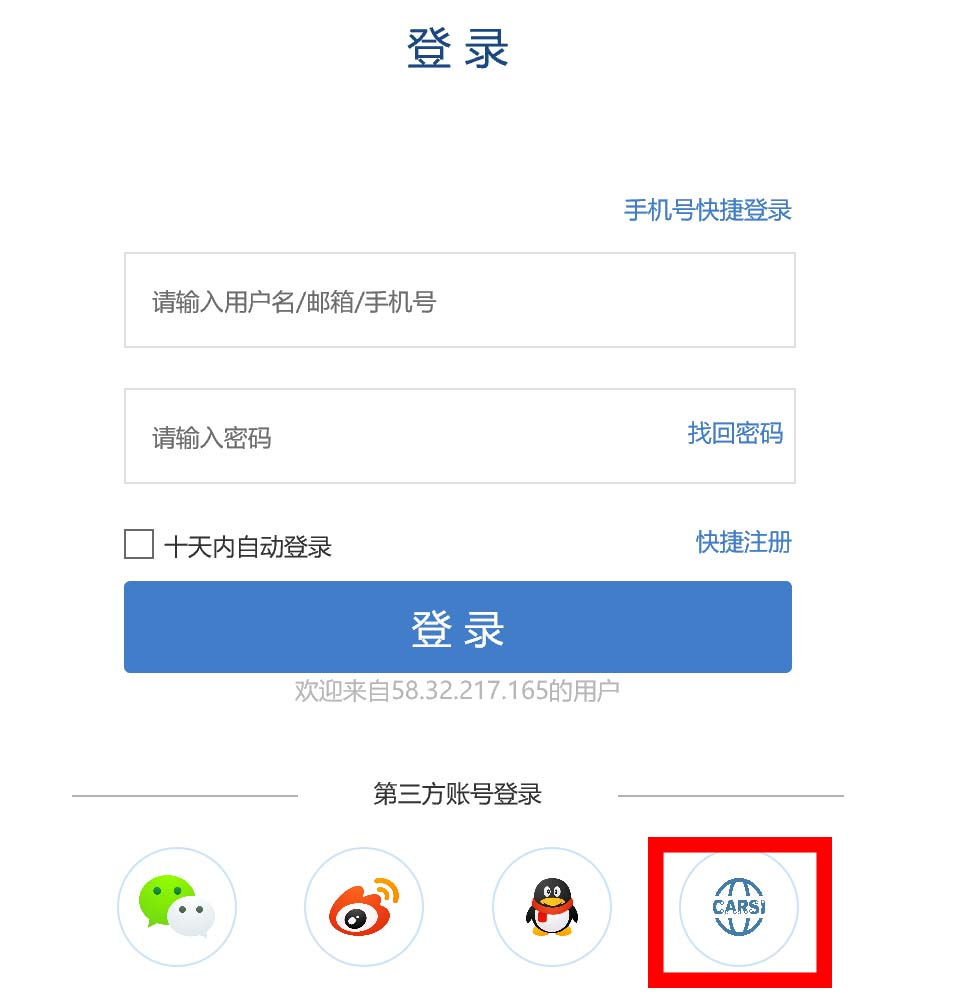Tick the 十天内自动登录 checkbox
Viewport: 972px width, 1002px height.
[139, 544]
